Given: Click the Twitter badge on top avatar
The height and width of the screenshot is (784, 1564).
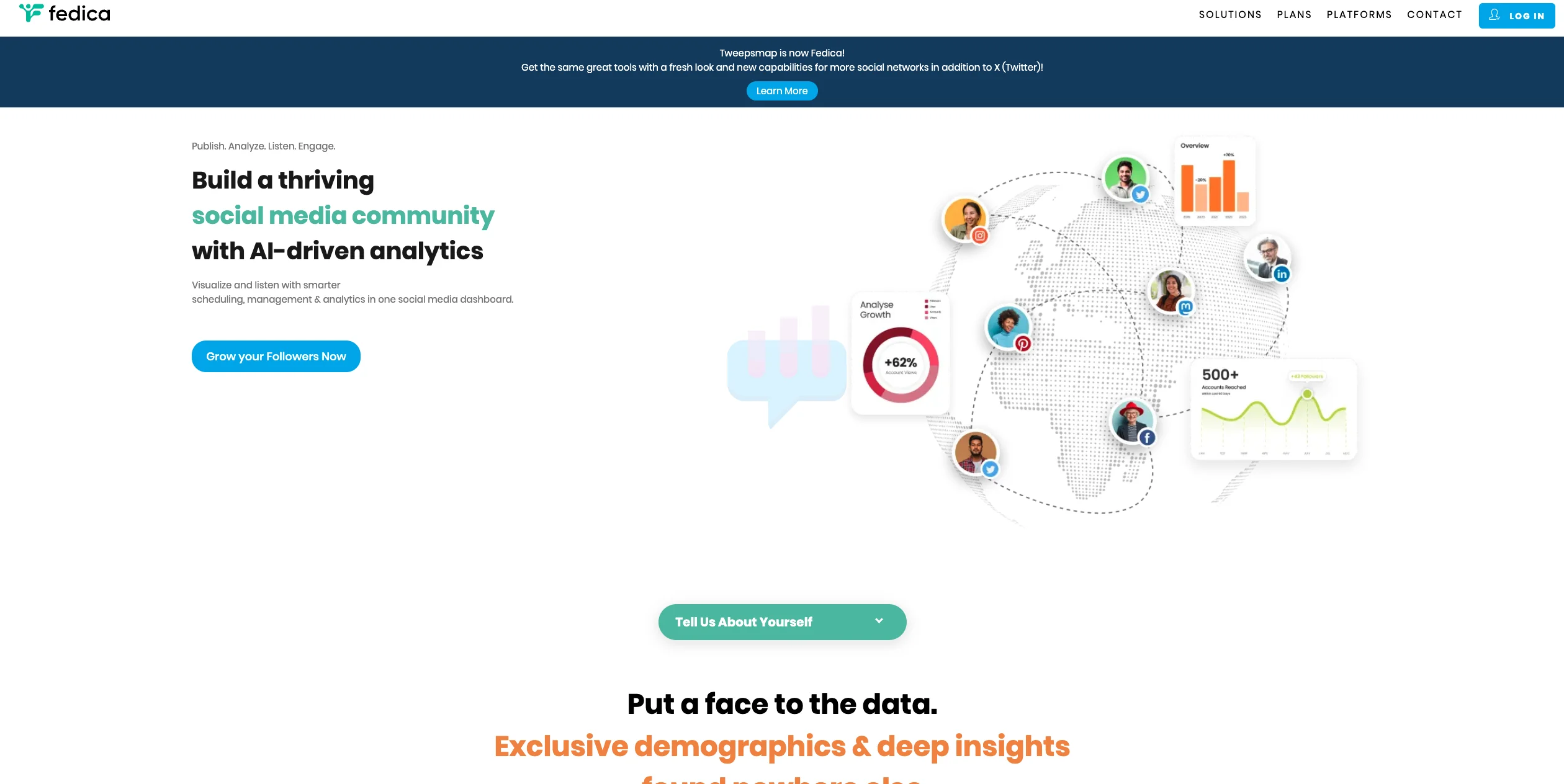Looking at the screenshot, I should coord(1140,195).
